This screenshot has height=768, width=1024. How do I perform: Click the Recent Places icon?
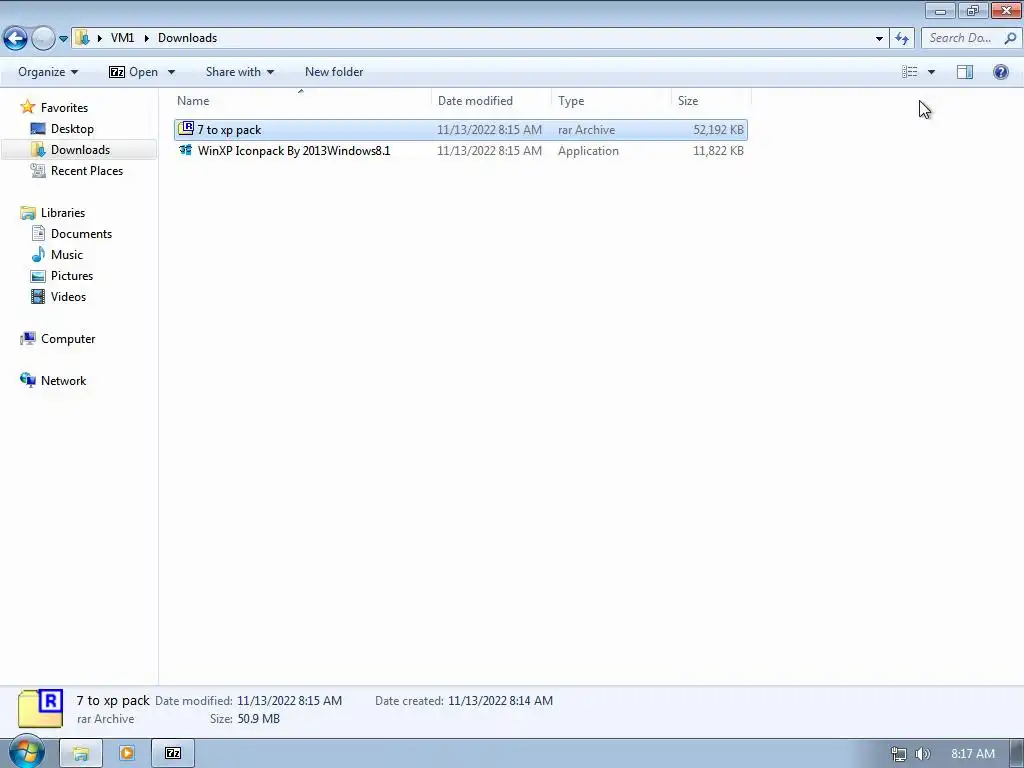pyautogui.click(x=38, y=170)
